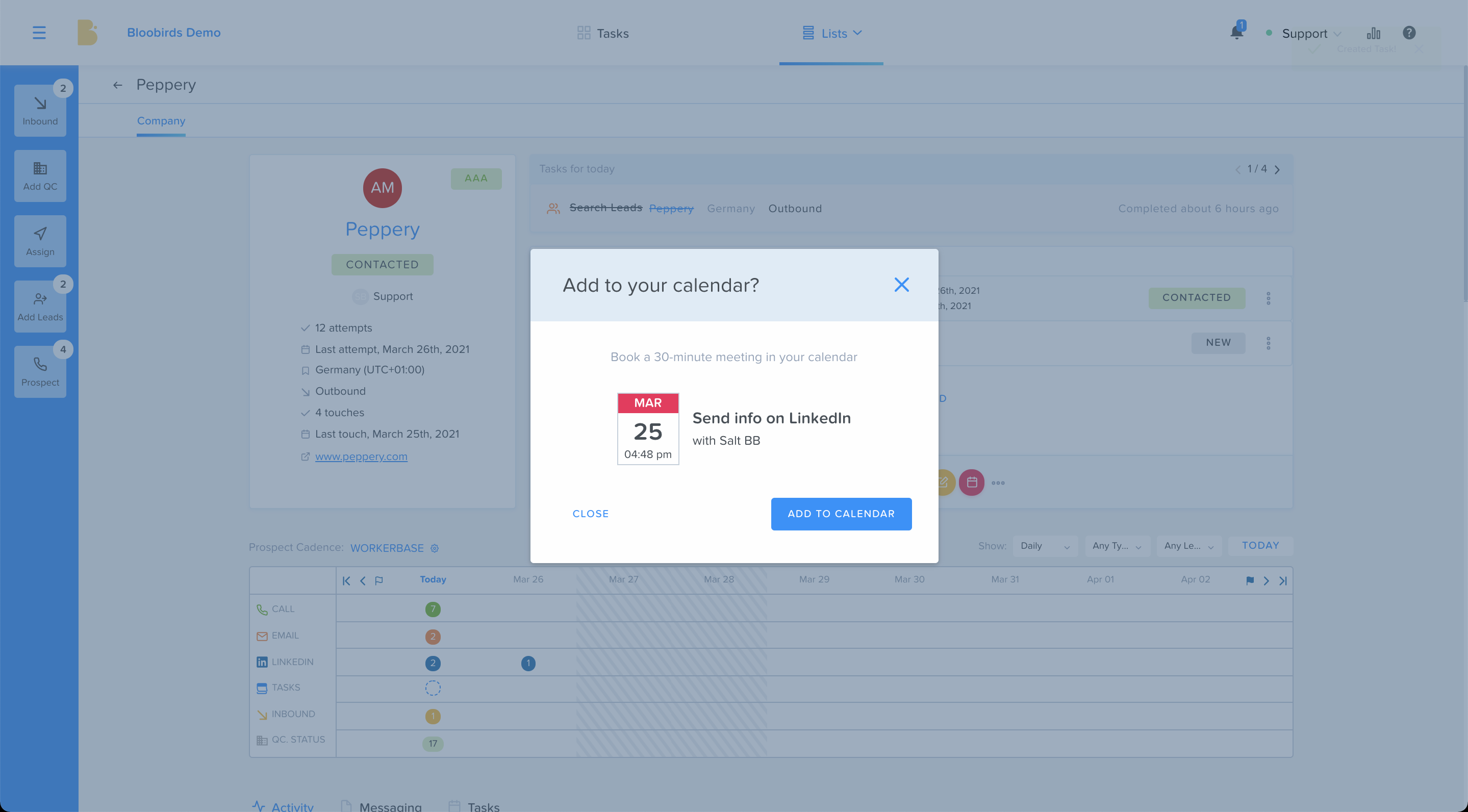
Task: Open the dashboards bar chart icon
Action: pos(1373,33)
